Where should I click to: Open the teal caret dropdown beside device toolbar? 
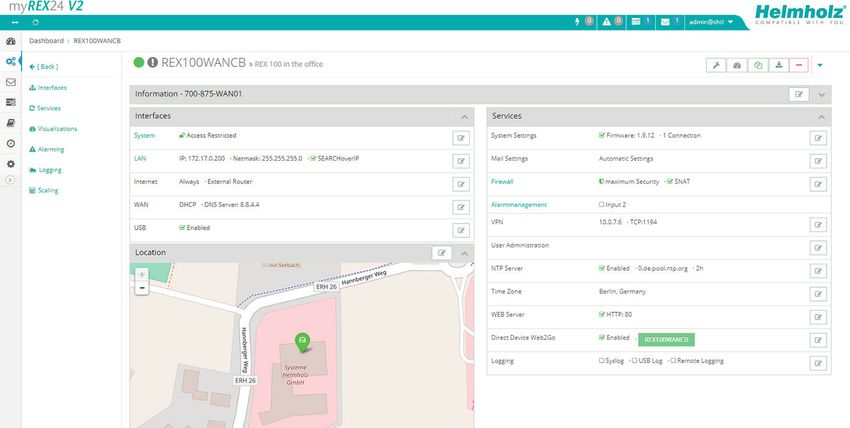(820, 66)
